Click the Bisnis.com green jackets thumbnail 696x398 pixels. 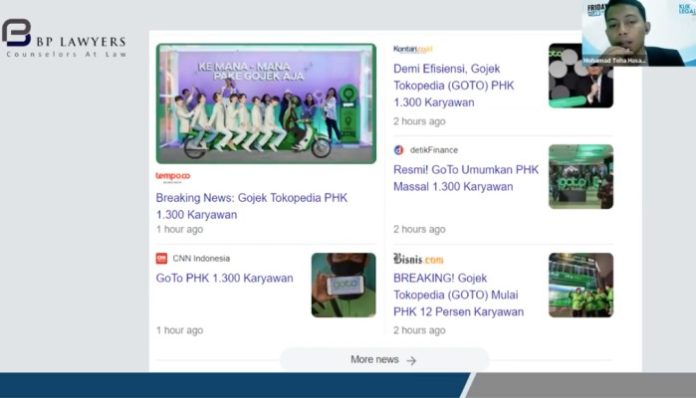pyautogui.click(x=581, y=285)
